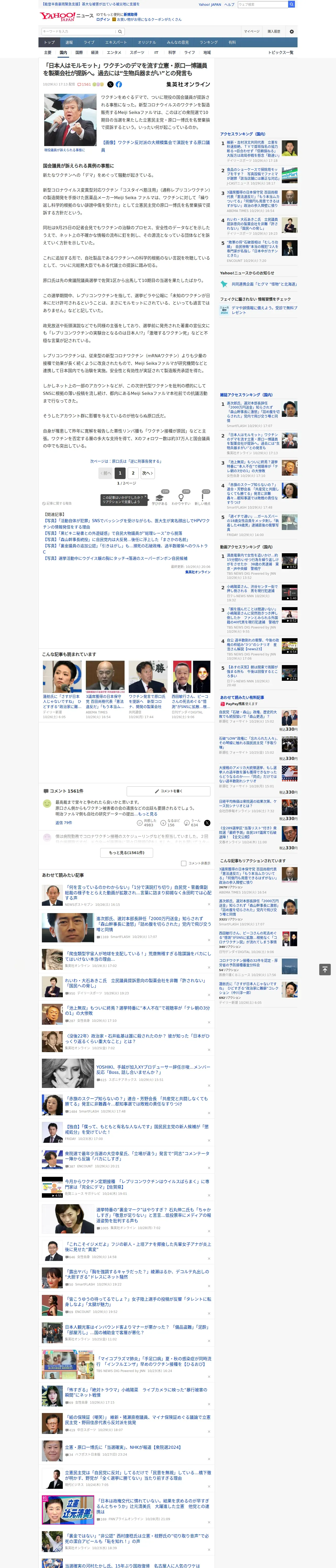Click 記事に関する報告 report icon link
This screenshot has width=336, height=1568.
click(57, 503)
